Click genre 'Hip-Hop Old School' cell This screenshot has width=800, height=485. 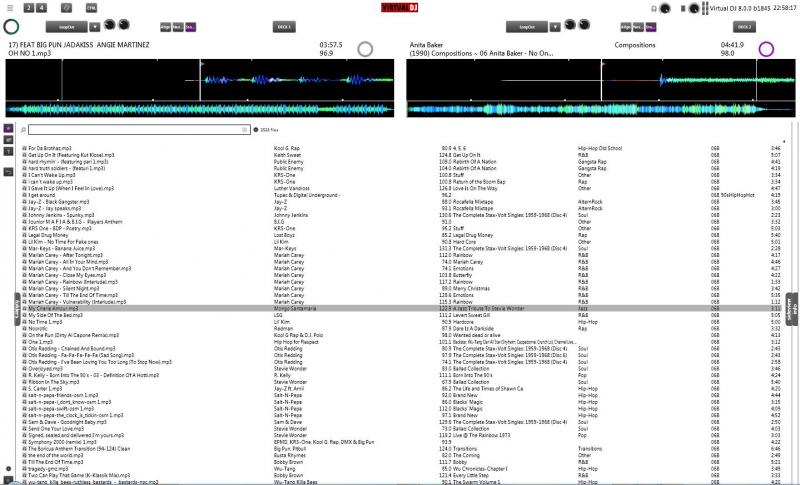point(600,148)
